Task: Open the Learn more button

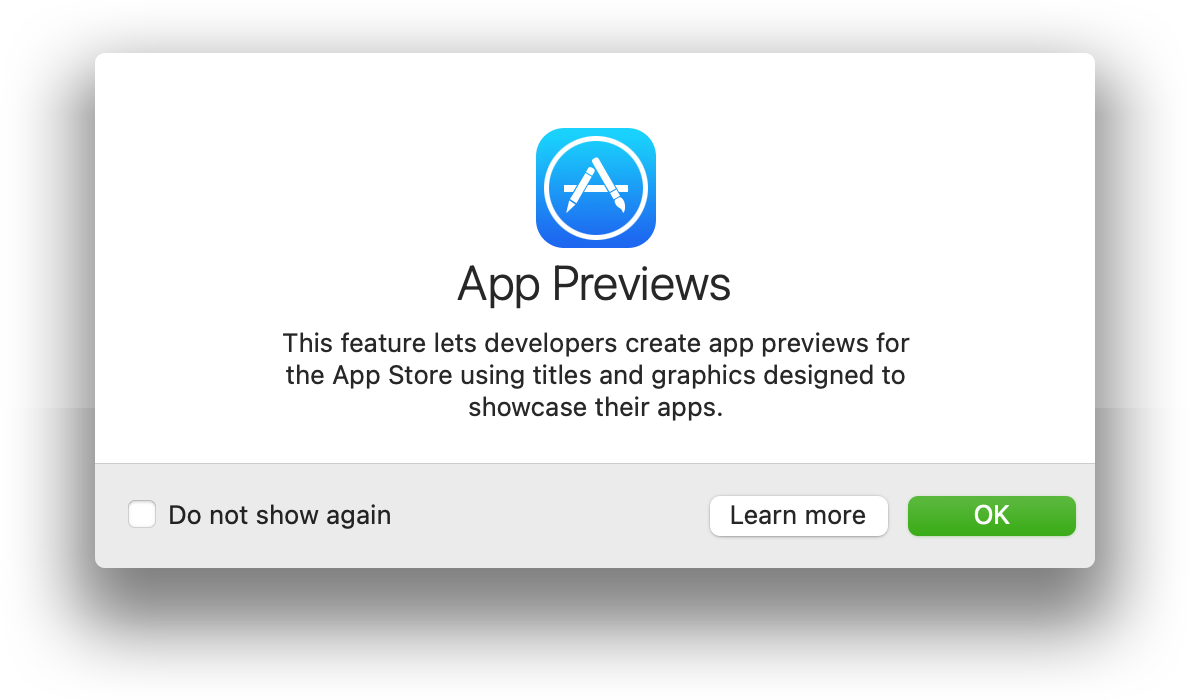Action: coord(798,516)
